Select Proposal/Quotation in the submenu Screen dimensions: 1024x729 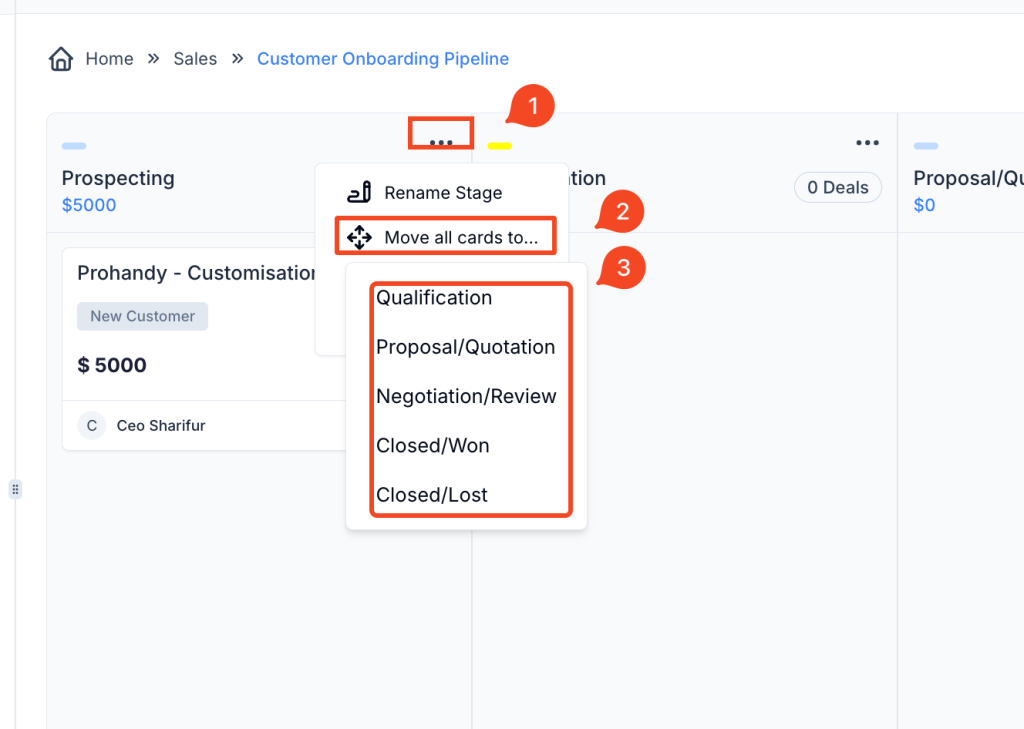pyautogui.click(x=465, y=347)
